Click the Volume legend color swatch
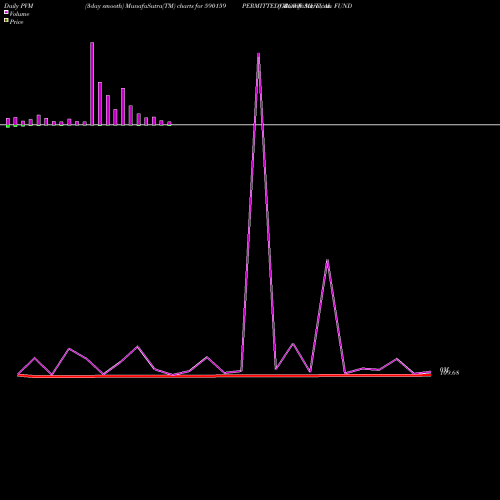The height and width of the screenshot is (500, 500). (x=6, y=12)
